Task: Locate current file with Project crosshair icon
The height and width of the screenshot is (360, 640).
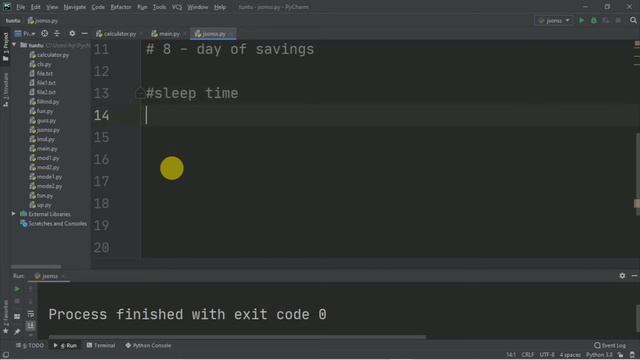Action: (44, 33)
